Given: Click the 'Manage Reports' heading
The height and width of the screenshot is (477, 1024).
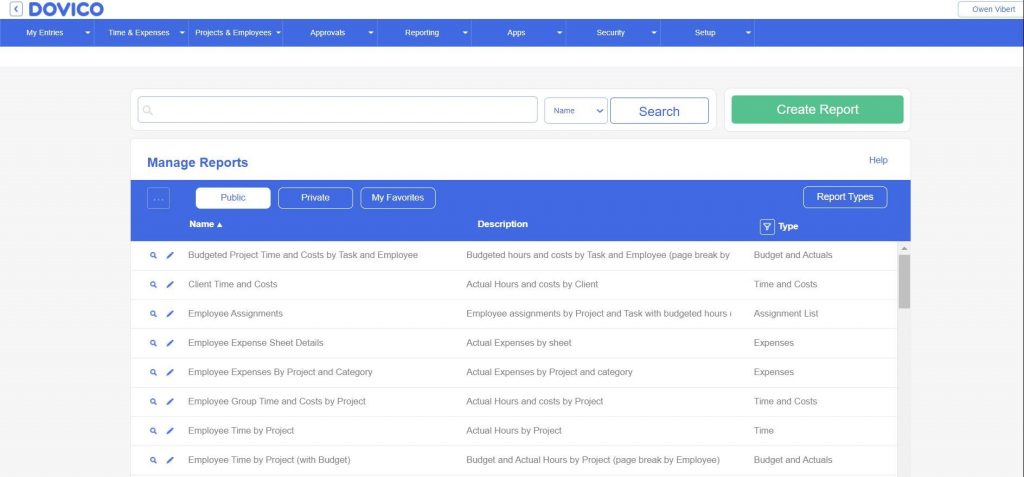Looking at the screenshot, I should [197, 163].
